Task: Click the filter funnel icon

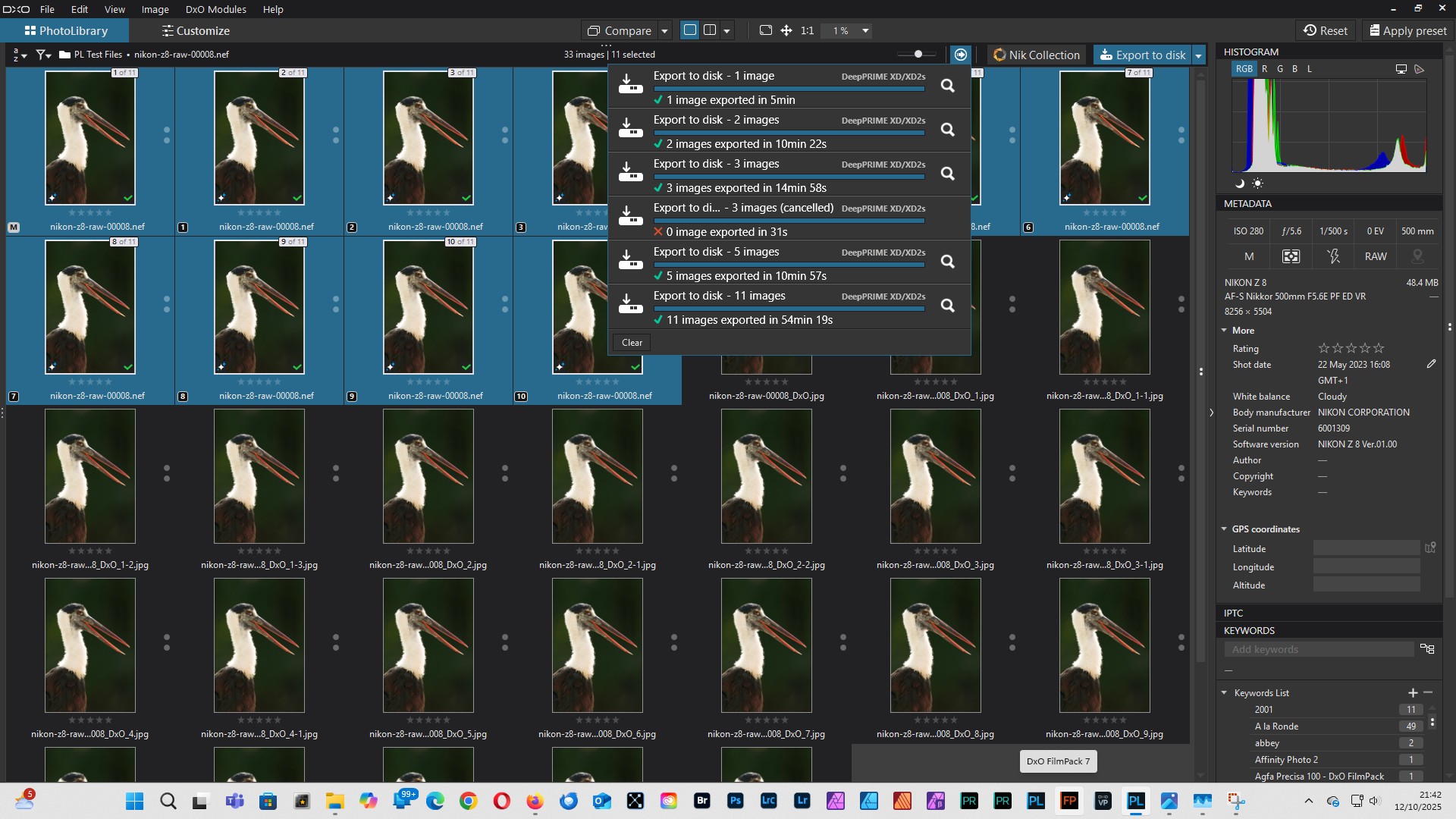Action: [x=42, y=55]
